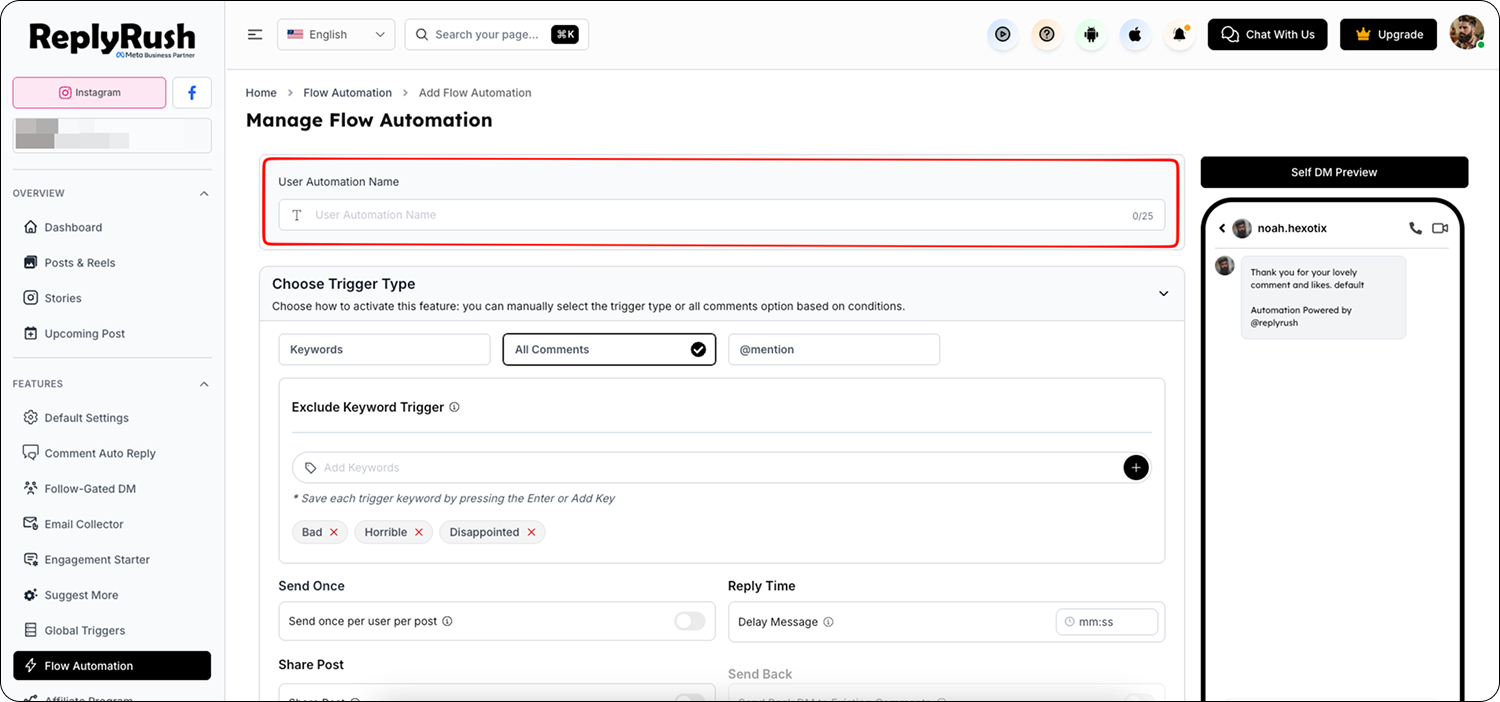1500x702 pixels.
Task: Click Delay Message info icon
Action: 828,622
